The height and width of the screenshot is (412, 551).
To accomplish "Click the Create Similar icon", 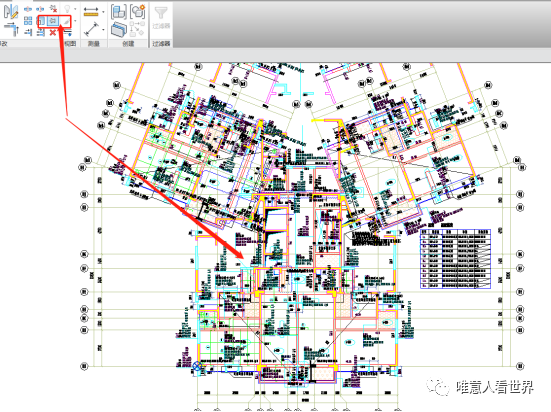I will (x=137, y=29).
